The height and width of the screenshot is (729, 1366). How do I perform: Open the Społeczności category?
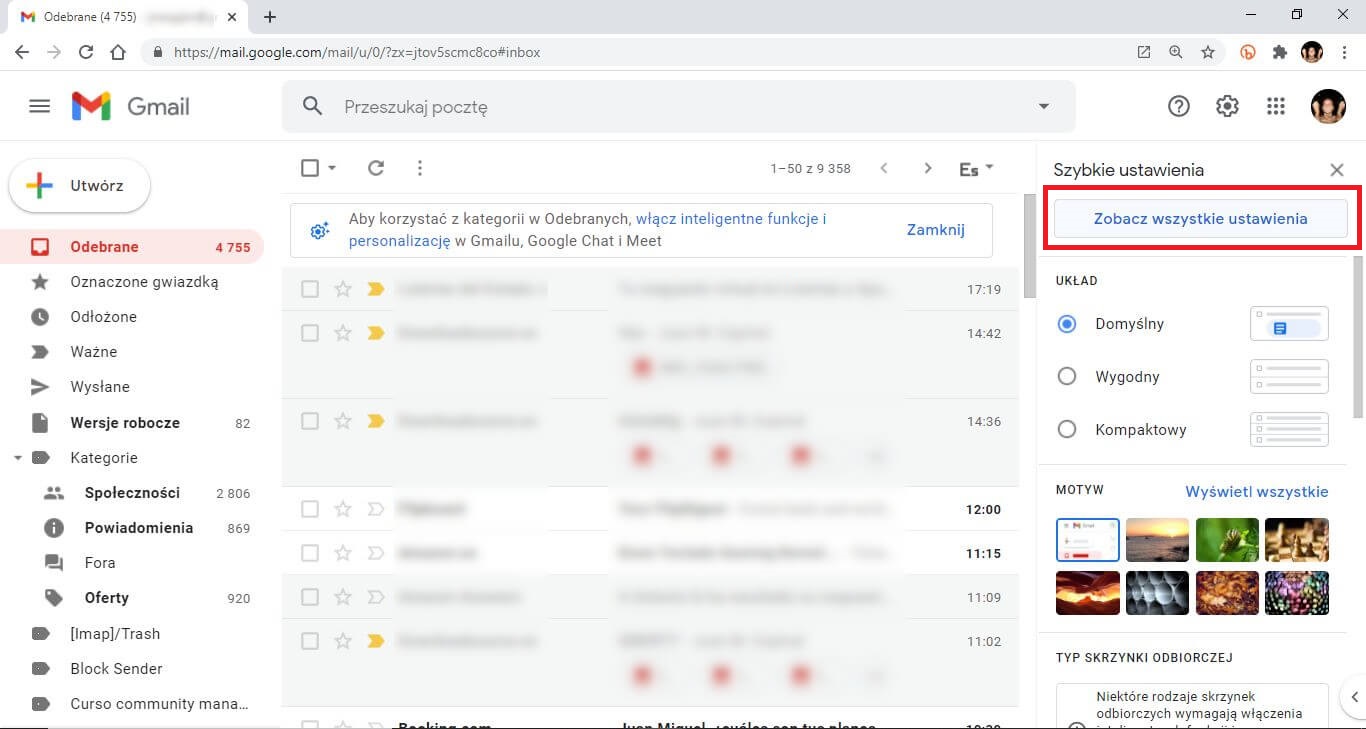[x=132, y=493]
